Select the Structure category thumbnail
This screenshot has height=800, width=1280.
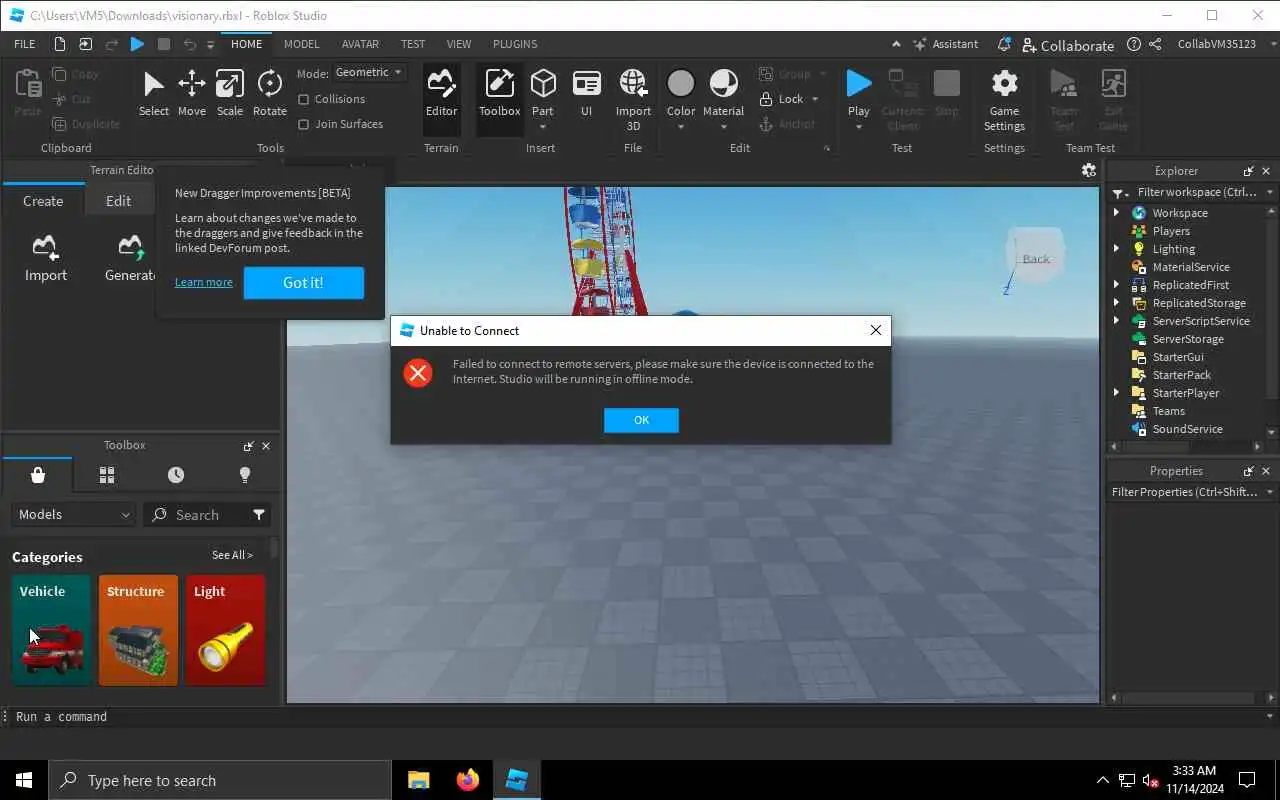[138, 630]
